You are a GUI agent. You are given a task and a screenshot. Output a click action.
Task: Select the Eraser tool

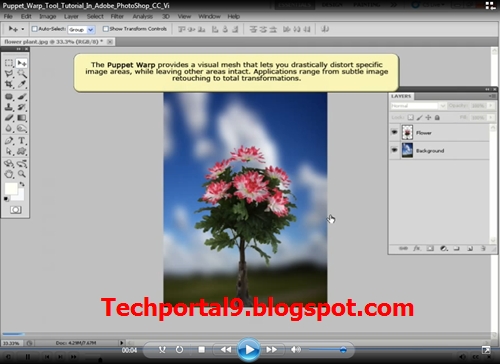click(x=9, y=118)
